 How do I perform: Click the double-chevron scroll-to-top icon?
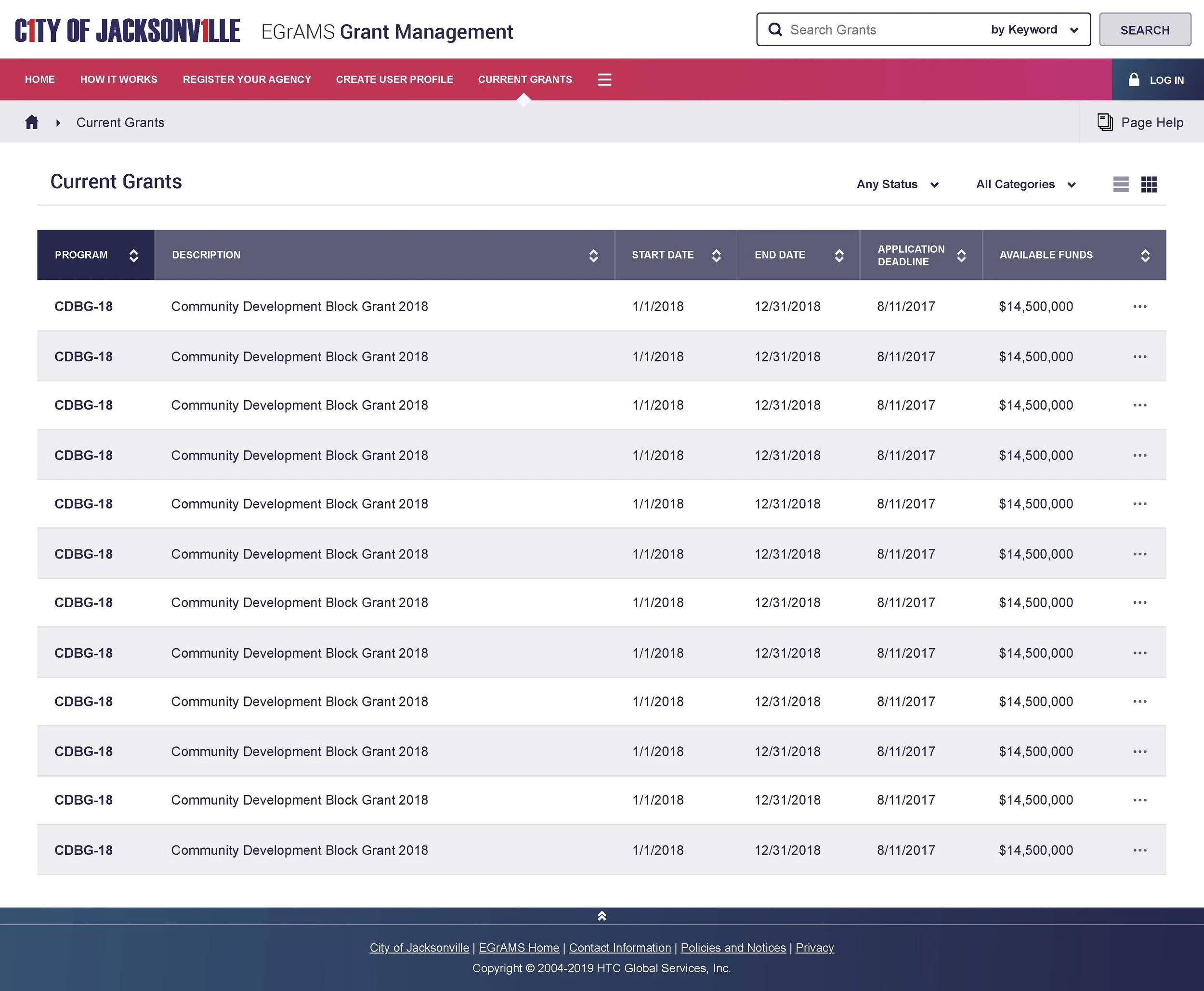coord(602,916)
